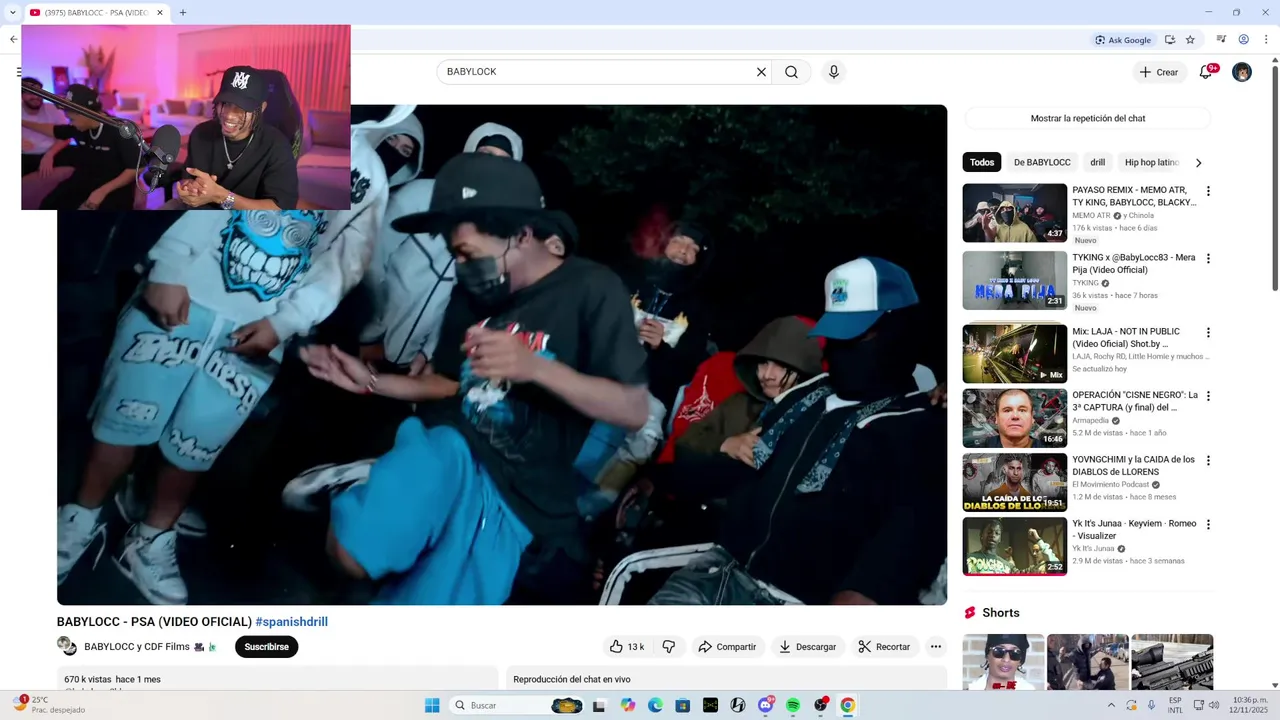This screenshot has width=1280, height=720.
Task: Click the taskbar Buscar search box
Action: coord(515,705)
